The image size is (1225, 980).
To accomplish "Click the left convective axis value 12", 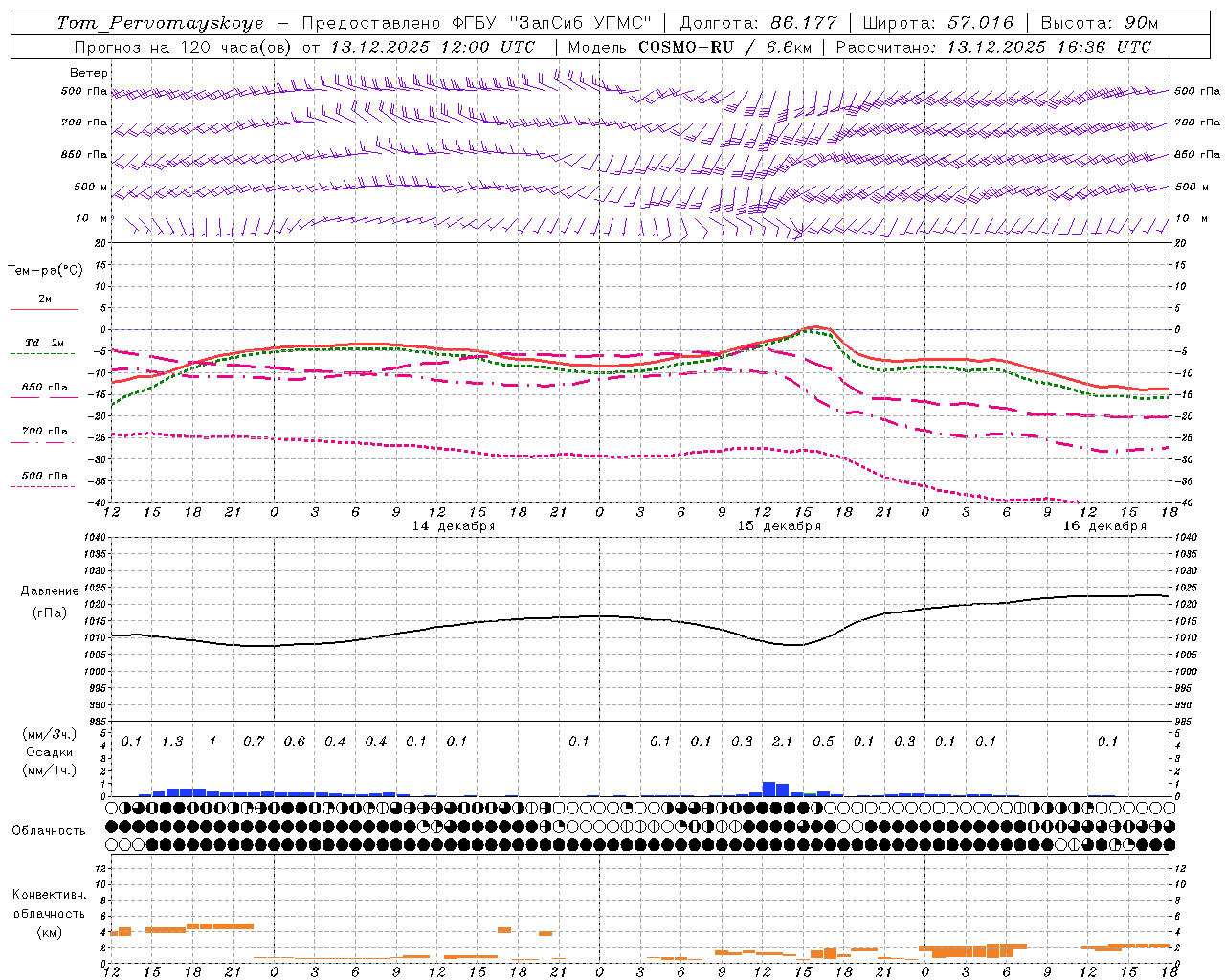I will pos(100,869).
